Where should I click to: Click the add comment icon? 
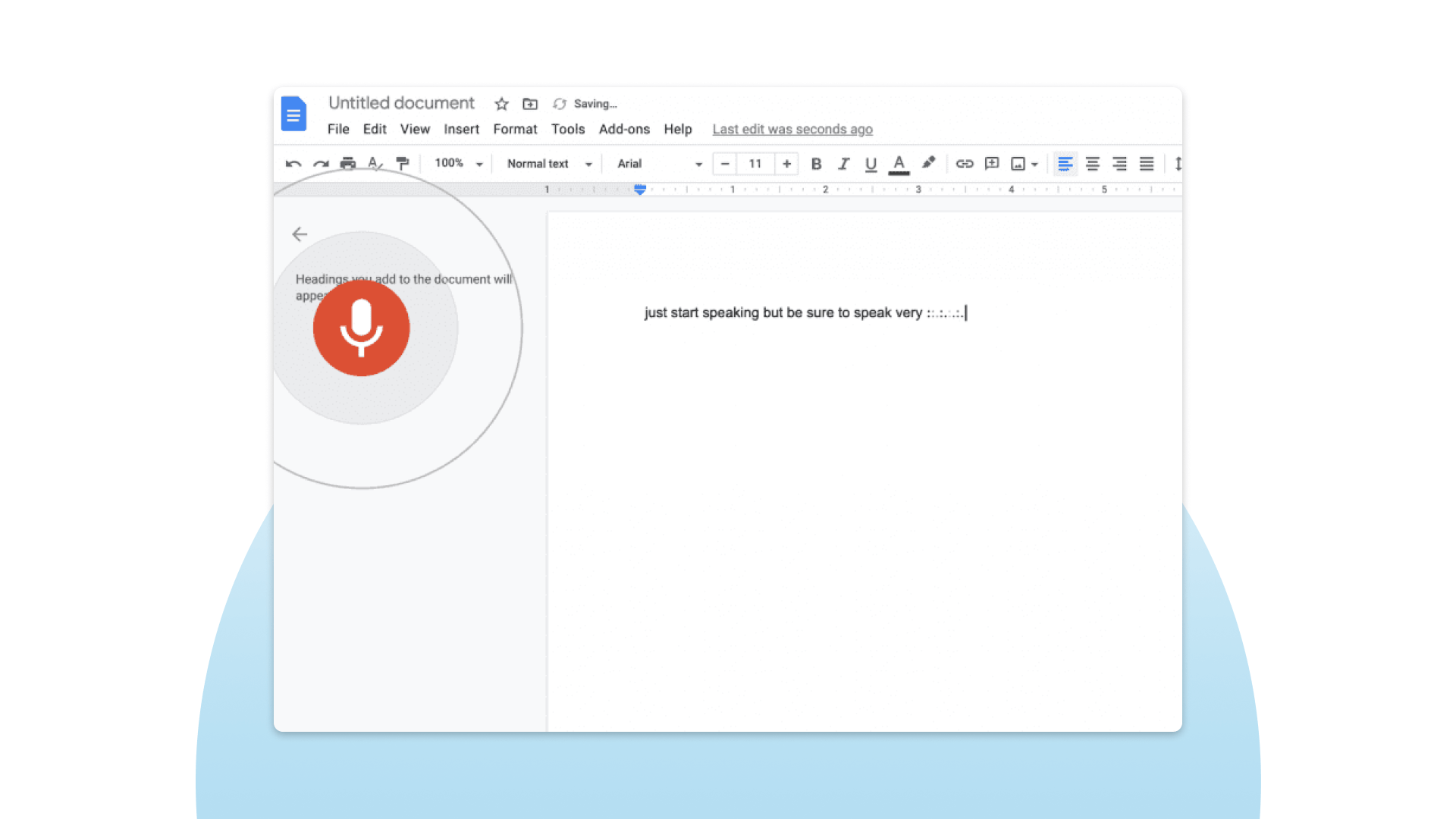coord(991,164)
